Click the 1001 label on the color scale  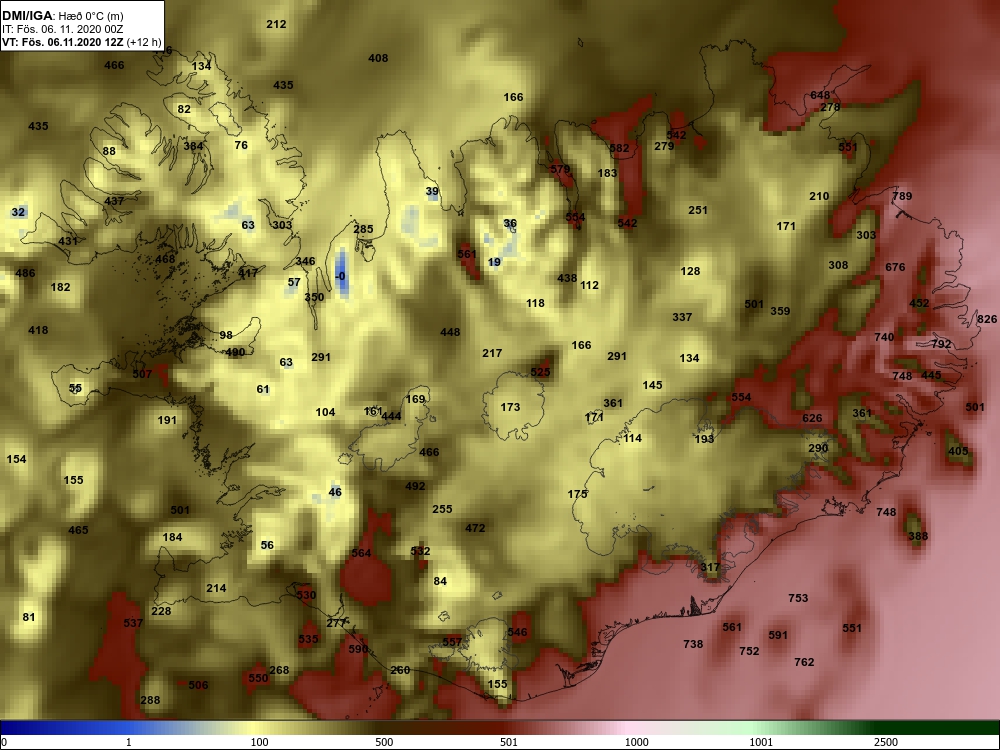pyautogui.click(x=761, y=742)
